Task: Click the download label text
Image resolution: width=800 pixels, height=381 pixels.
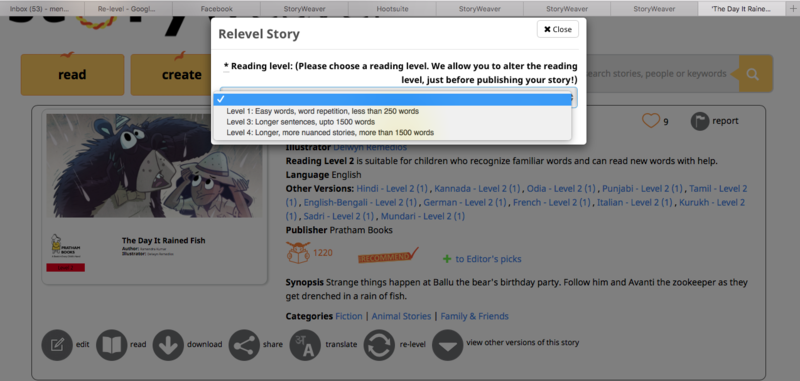Action: (205, 344)
